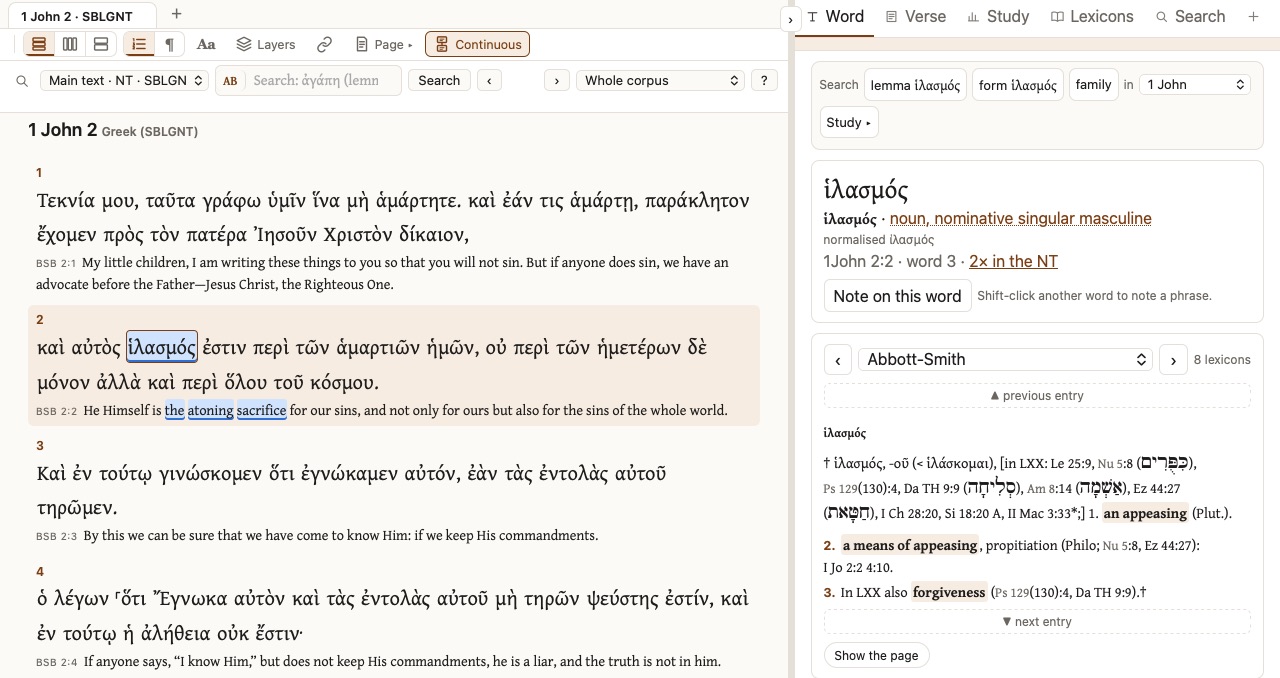Toggle verse-per-line numbered list view

(139, 44)
